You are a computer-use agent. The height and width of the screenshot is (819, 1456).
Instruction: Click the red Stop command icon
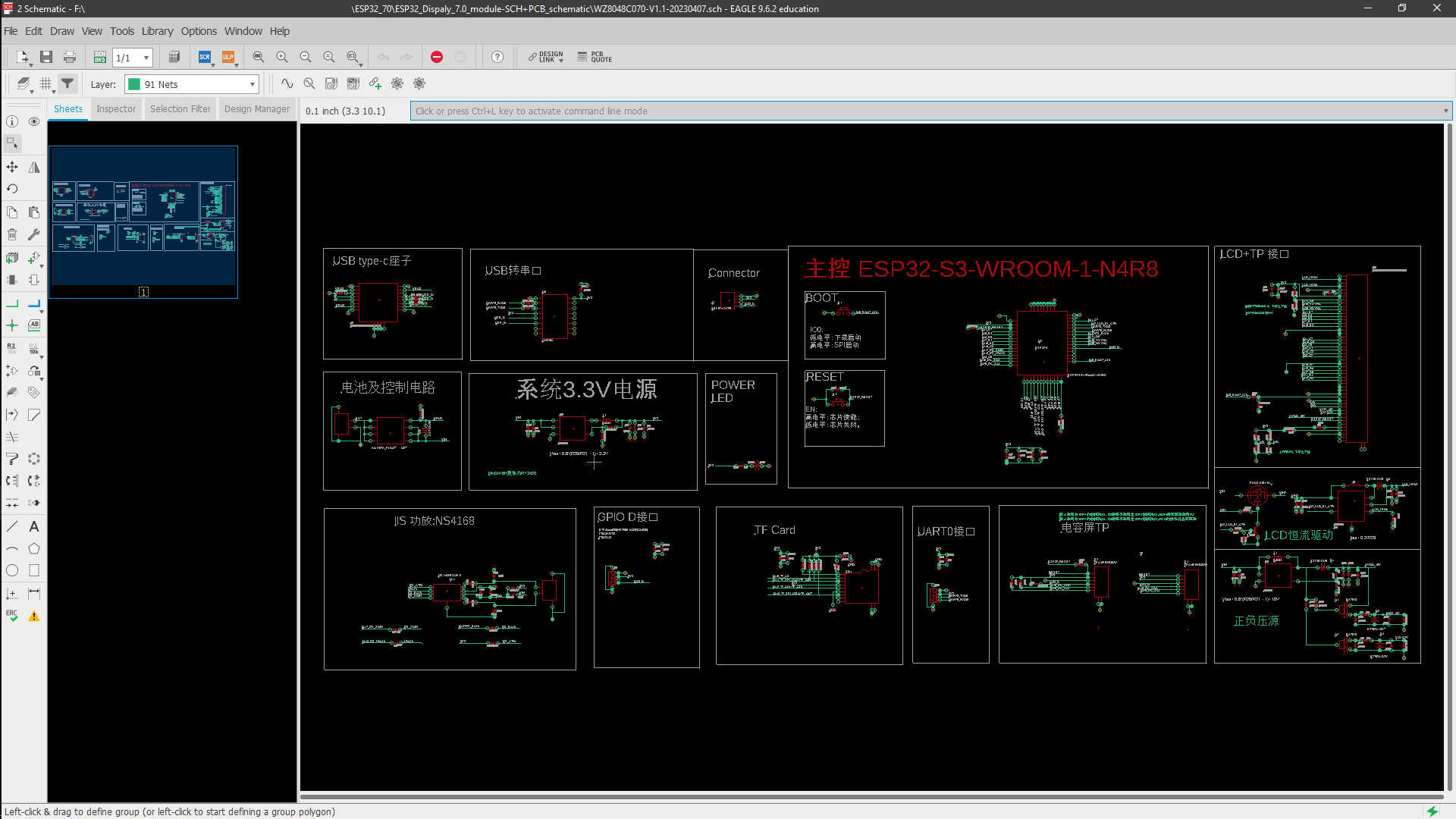(437, 58)
